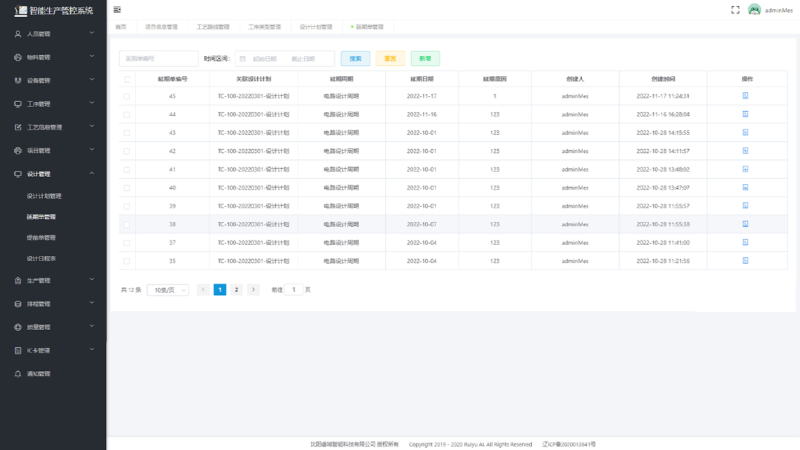Select the checkbox for row 40
This screenshot has height=450, width=800.
127,187
